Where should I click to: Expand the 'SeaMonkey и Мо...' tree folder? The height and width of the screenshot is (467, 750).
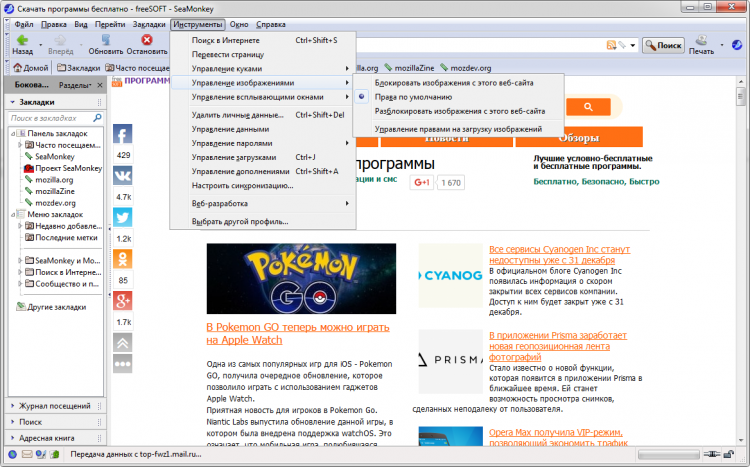[x=20, y=260]
